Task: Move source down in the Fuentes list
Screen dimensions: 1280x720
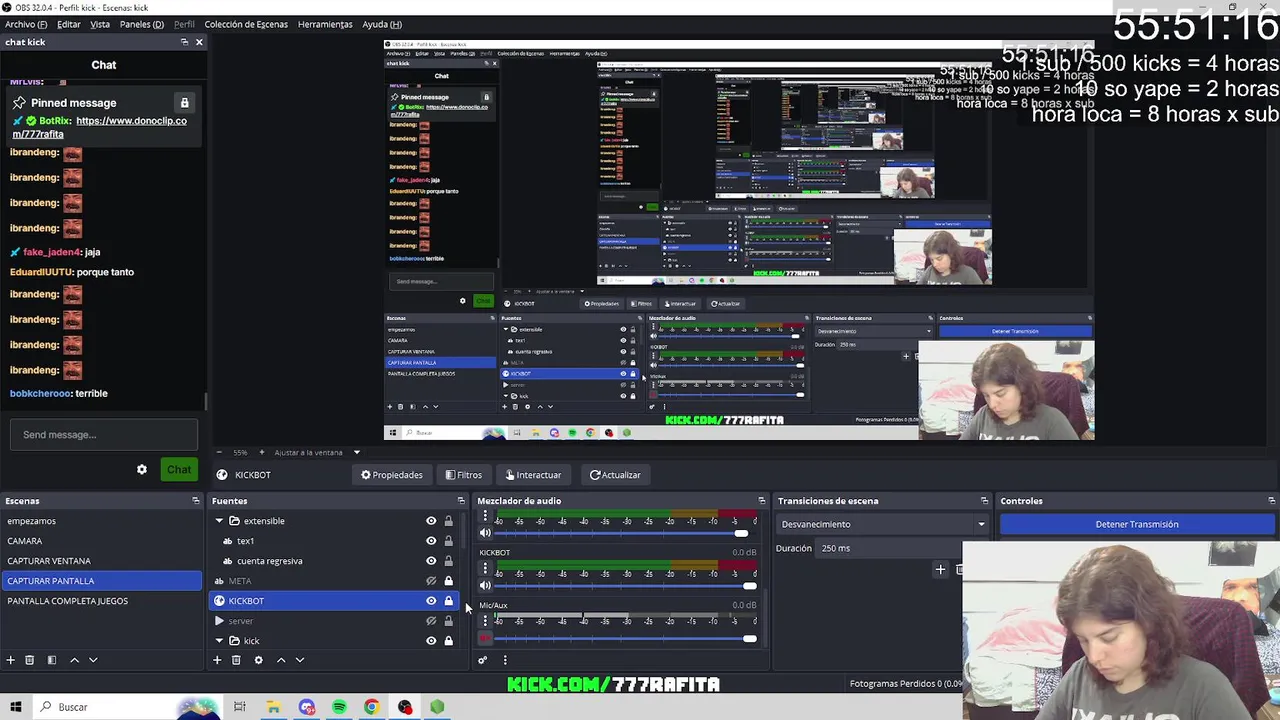Action: [299, 660]
